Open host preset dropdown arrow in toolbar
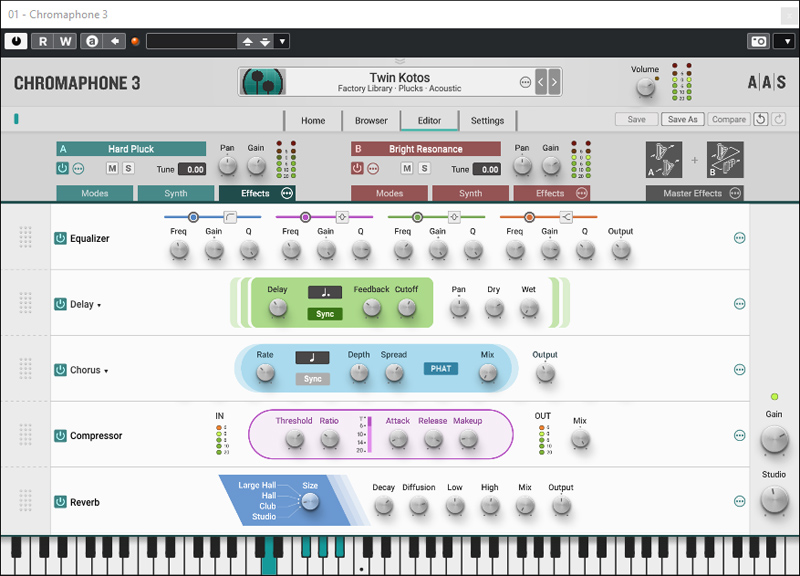800x576 pixels. 282,41
